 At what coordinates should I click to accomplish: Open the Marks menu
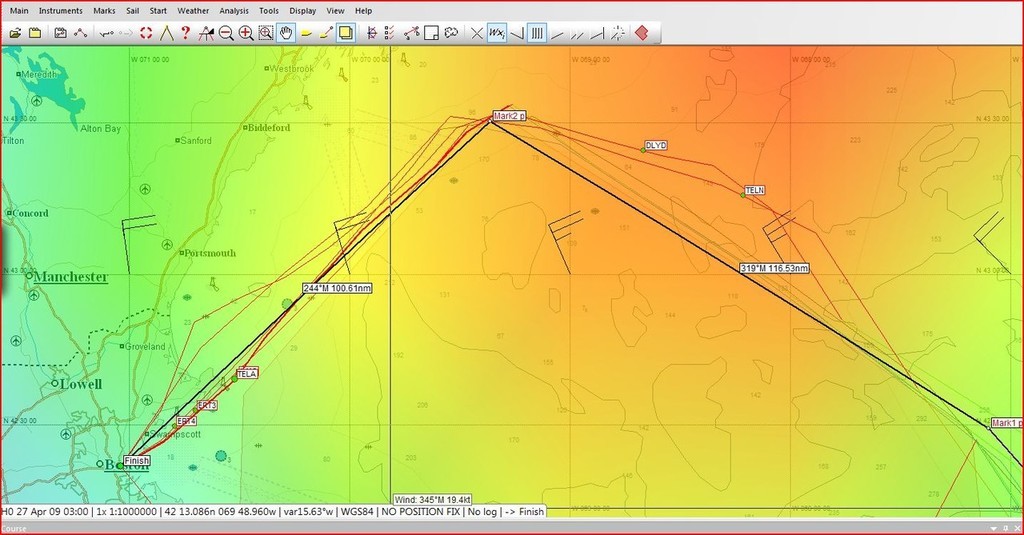click(x=104, y=10)
